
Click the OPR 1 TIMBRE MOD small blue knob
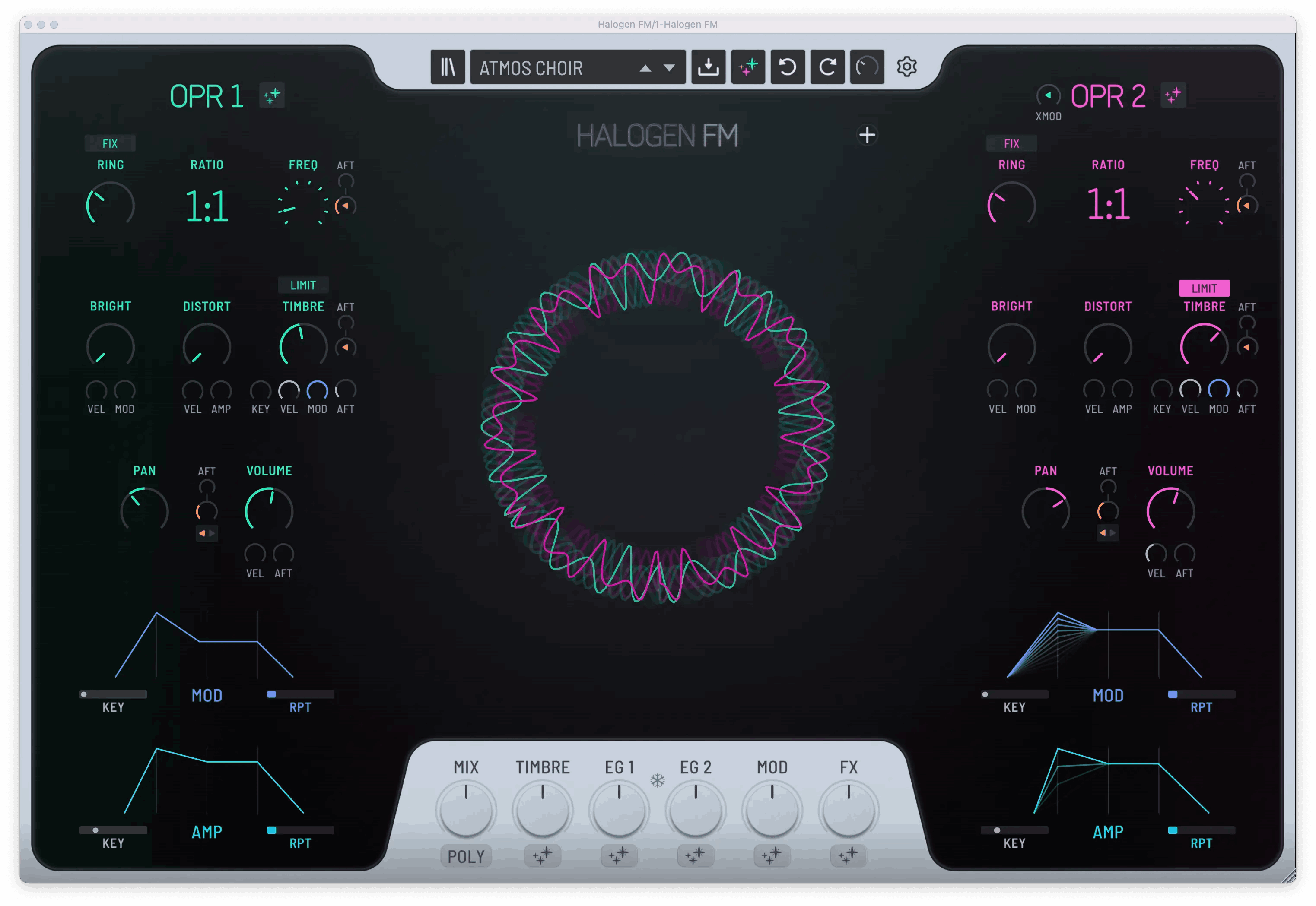(317, 390)
